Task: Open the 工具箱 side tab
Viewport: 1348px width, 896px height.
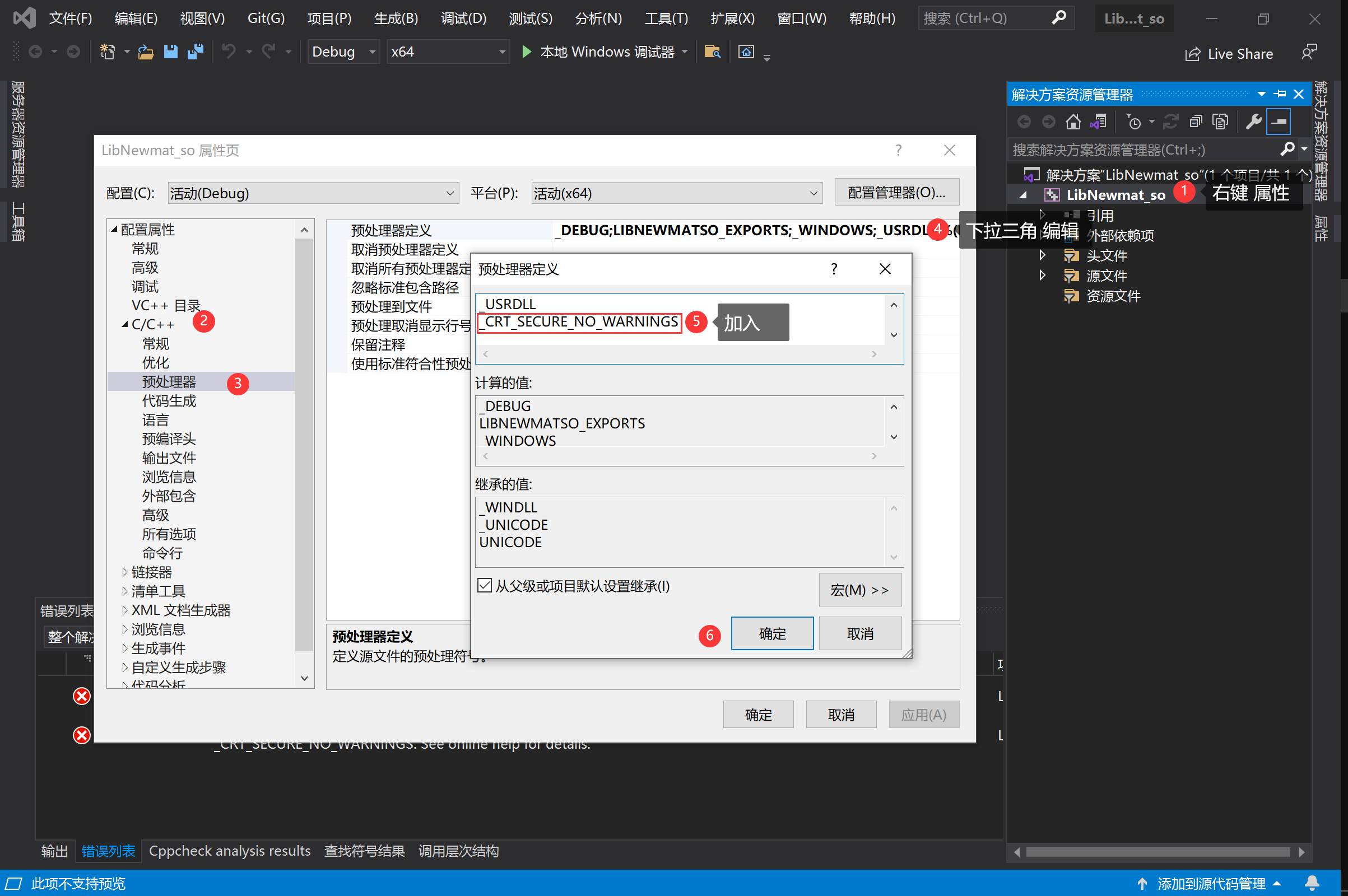Action: [x=18, y=222]
